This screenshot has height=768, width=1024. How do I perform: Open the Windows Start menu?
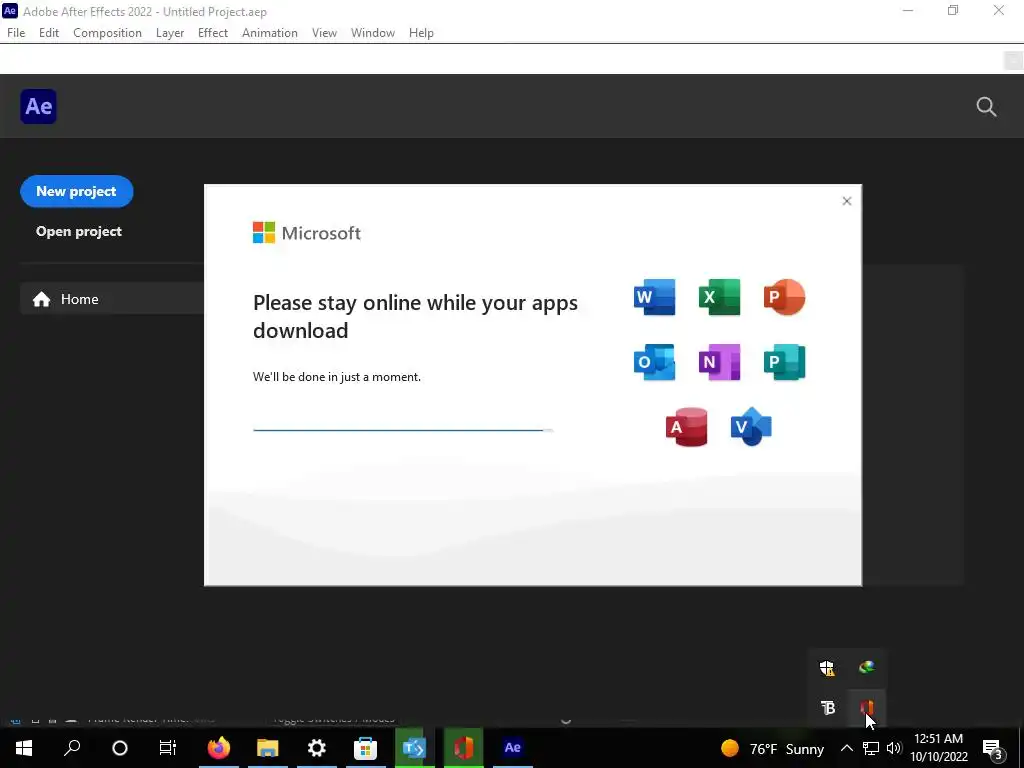click(x=24, y=748)
